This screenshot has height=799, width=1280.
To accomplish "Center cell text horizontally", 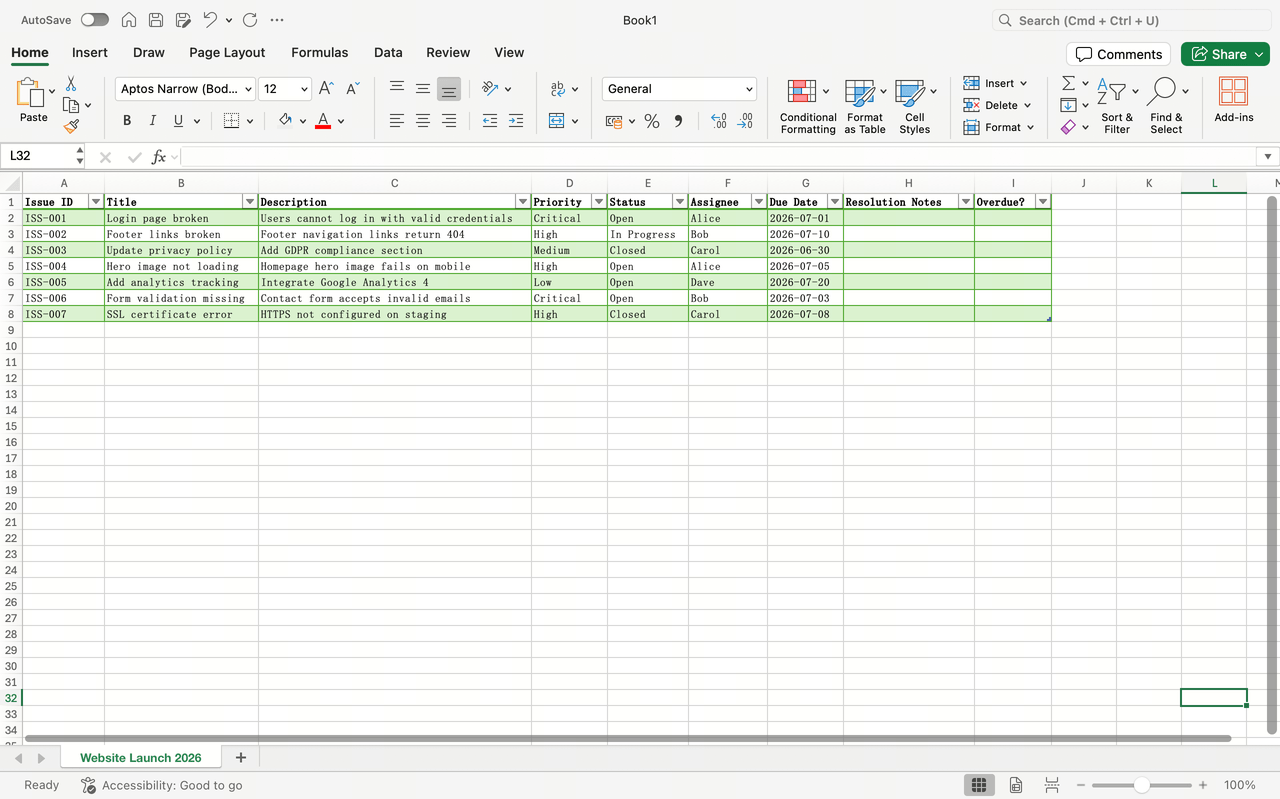I will point(423,121).
